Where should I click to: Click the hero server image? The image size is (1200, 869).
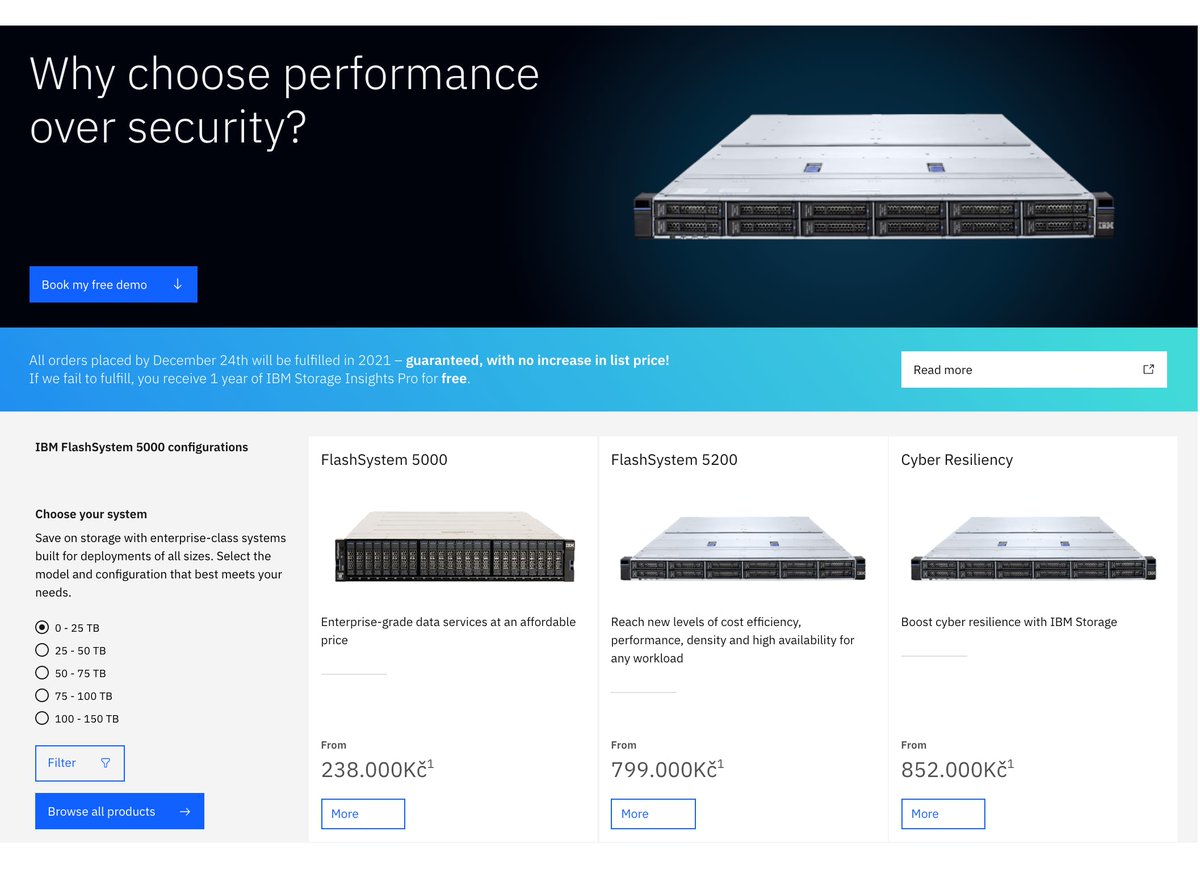875,177
